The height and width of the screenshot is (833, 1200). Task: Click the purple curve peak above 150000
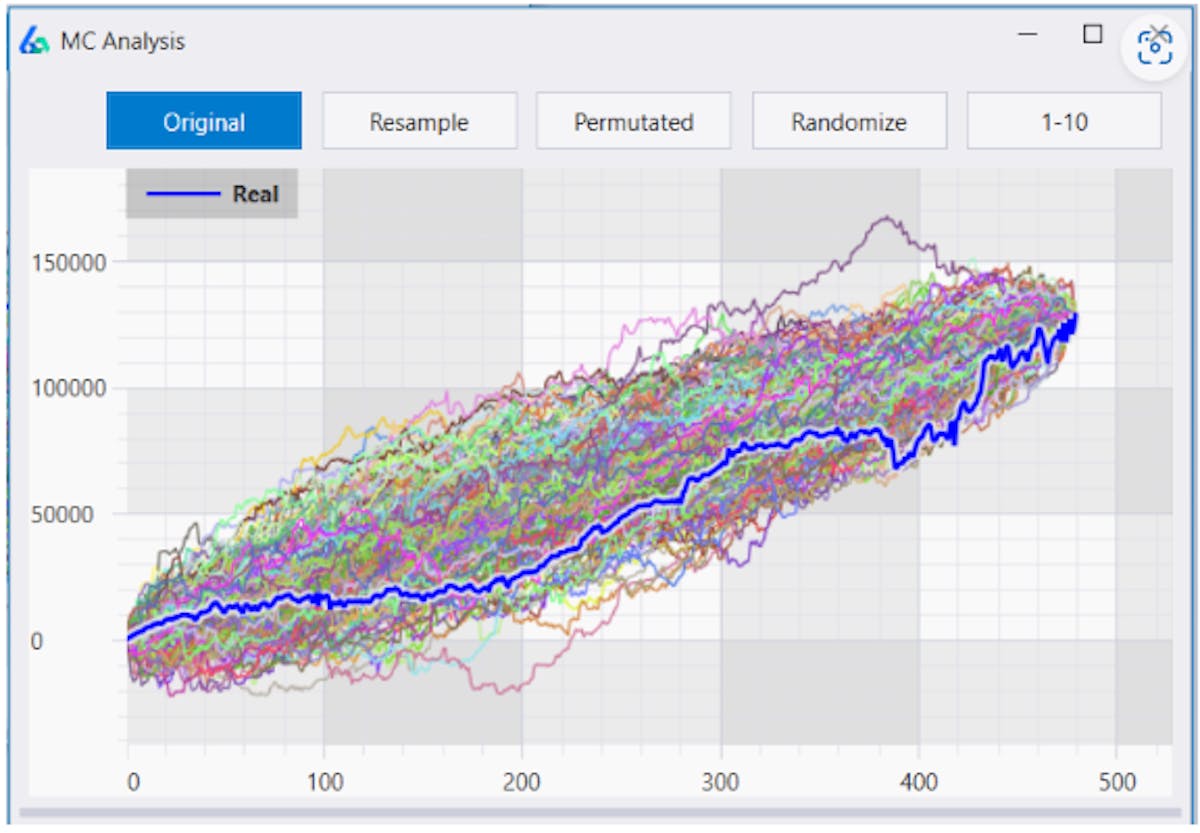point(884,218)
